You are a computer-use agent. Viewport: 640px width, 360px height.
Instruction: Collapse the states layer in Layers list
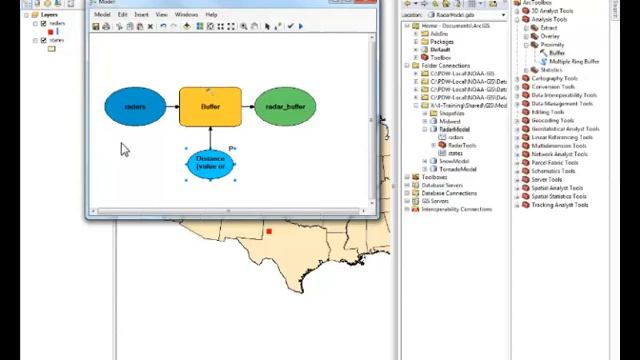point(35,40)
